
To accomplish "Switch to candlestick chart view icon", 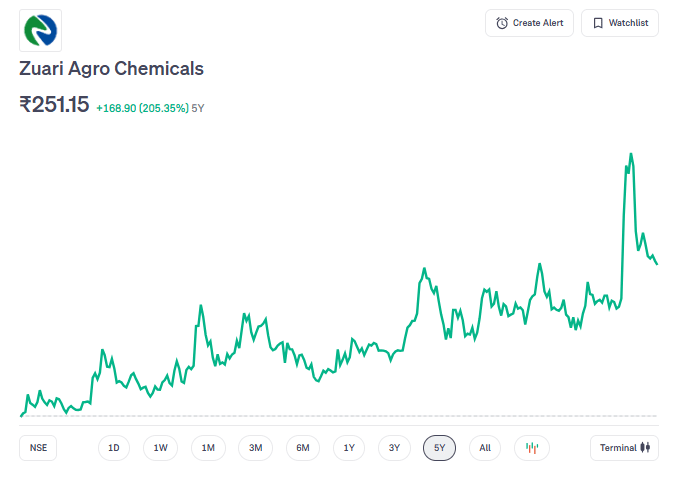I will [x=532, y=448].
